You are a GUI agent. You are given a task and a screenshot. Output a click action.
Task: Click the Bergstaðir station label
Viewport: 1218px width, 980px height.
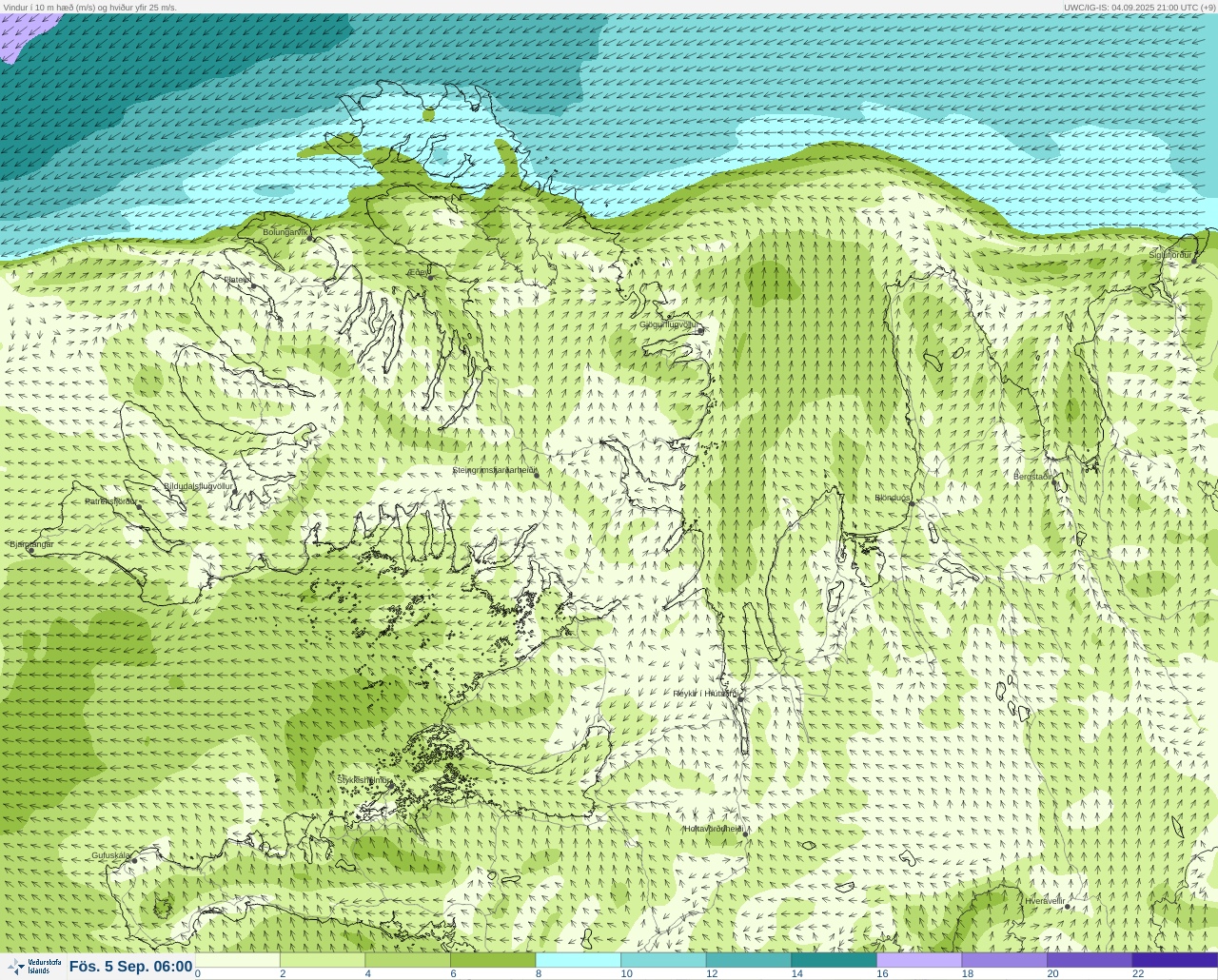pyautogui.click(x=1032, y=476)
